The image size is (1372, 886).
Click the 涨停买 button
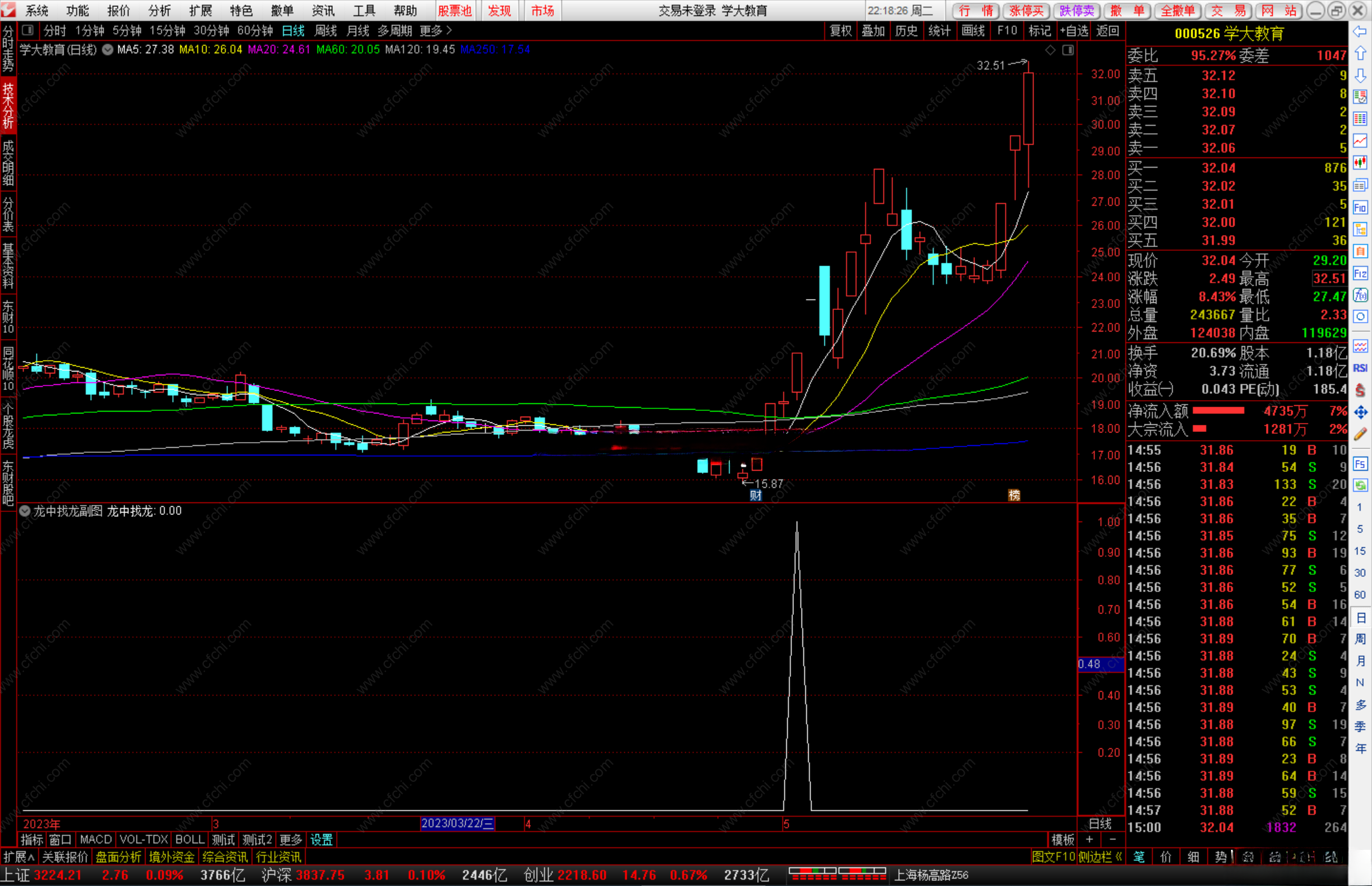point(1025,10)
